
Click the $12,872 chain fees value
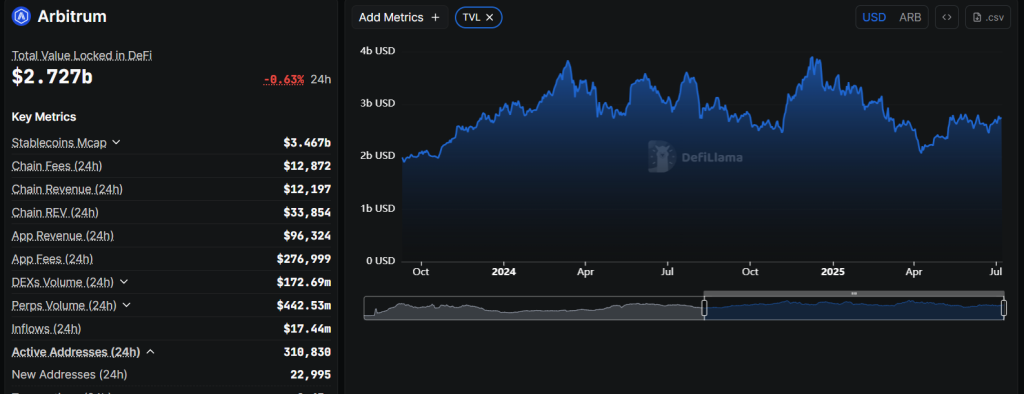(307, 166)
